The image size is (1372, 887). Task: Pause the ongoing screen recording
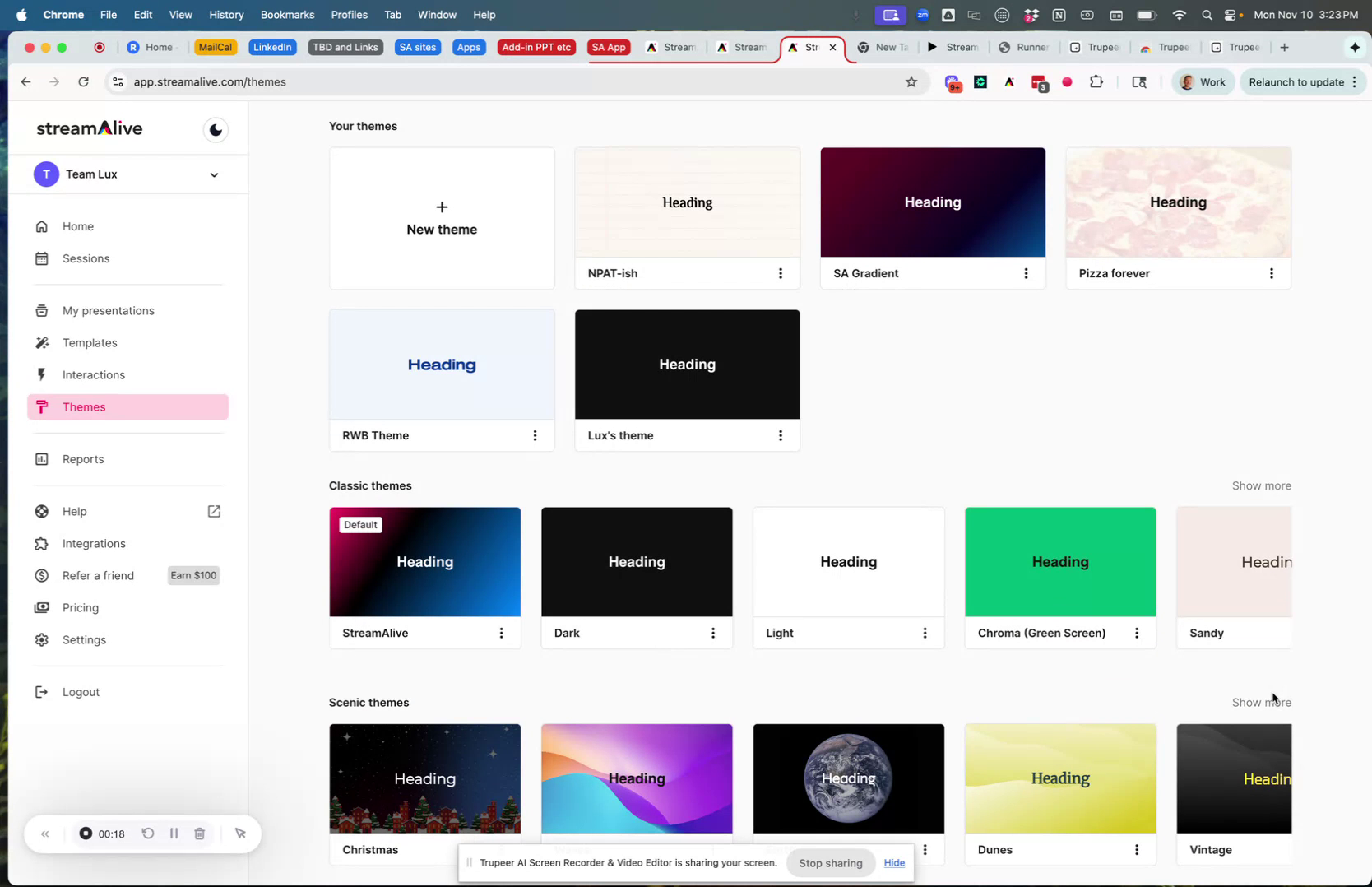[x=174, y=834]
